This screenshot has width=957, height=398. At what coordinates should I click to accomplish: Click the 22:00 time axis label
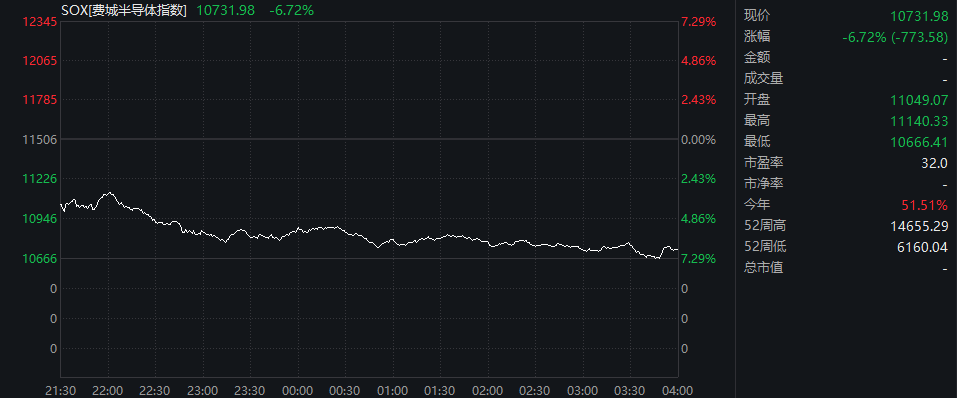[x=108, y=391]
